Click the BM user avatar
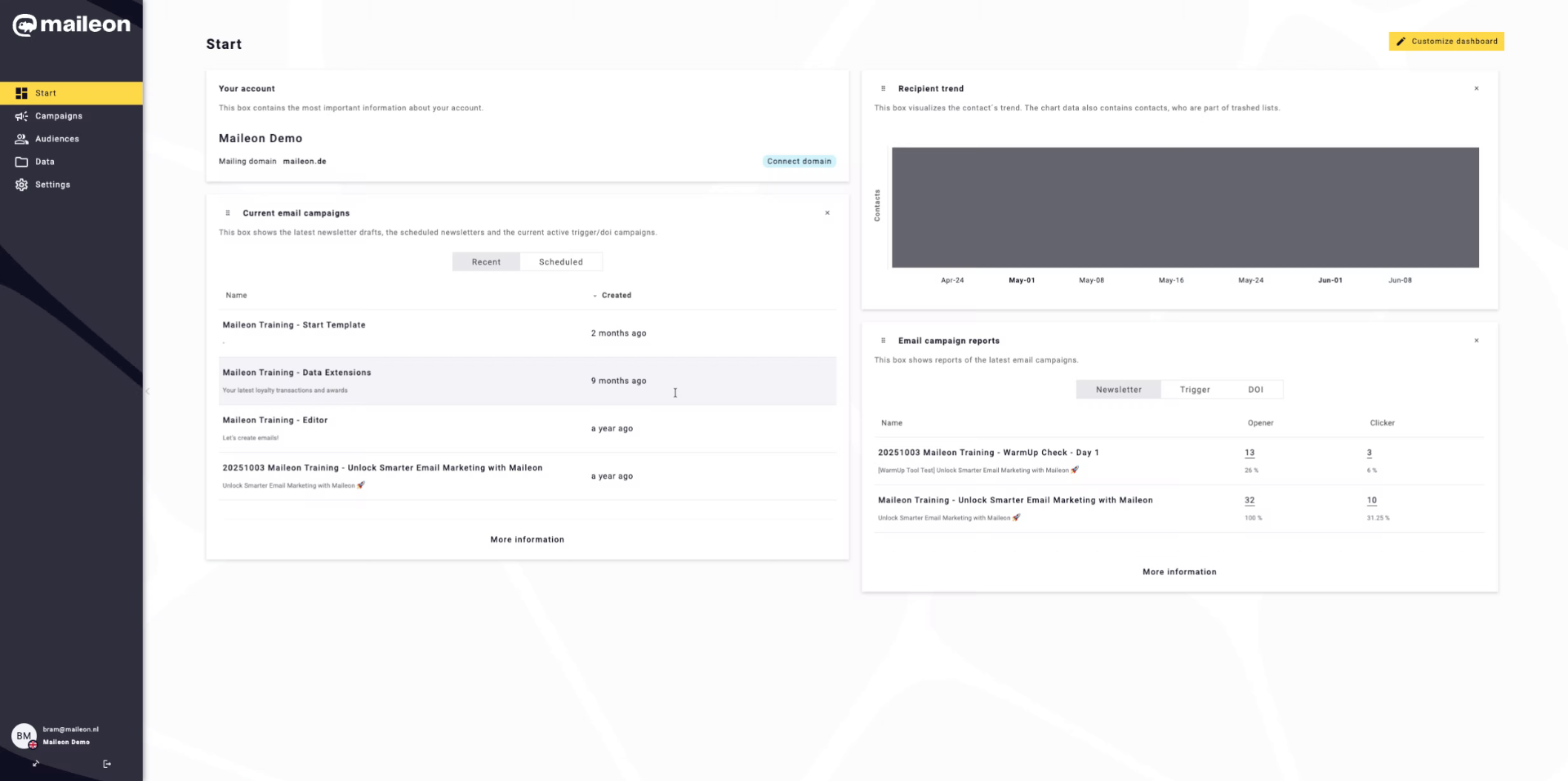Screen dimensions: 1568x781 coord(24,735)
